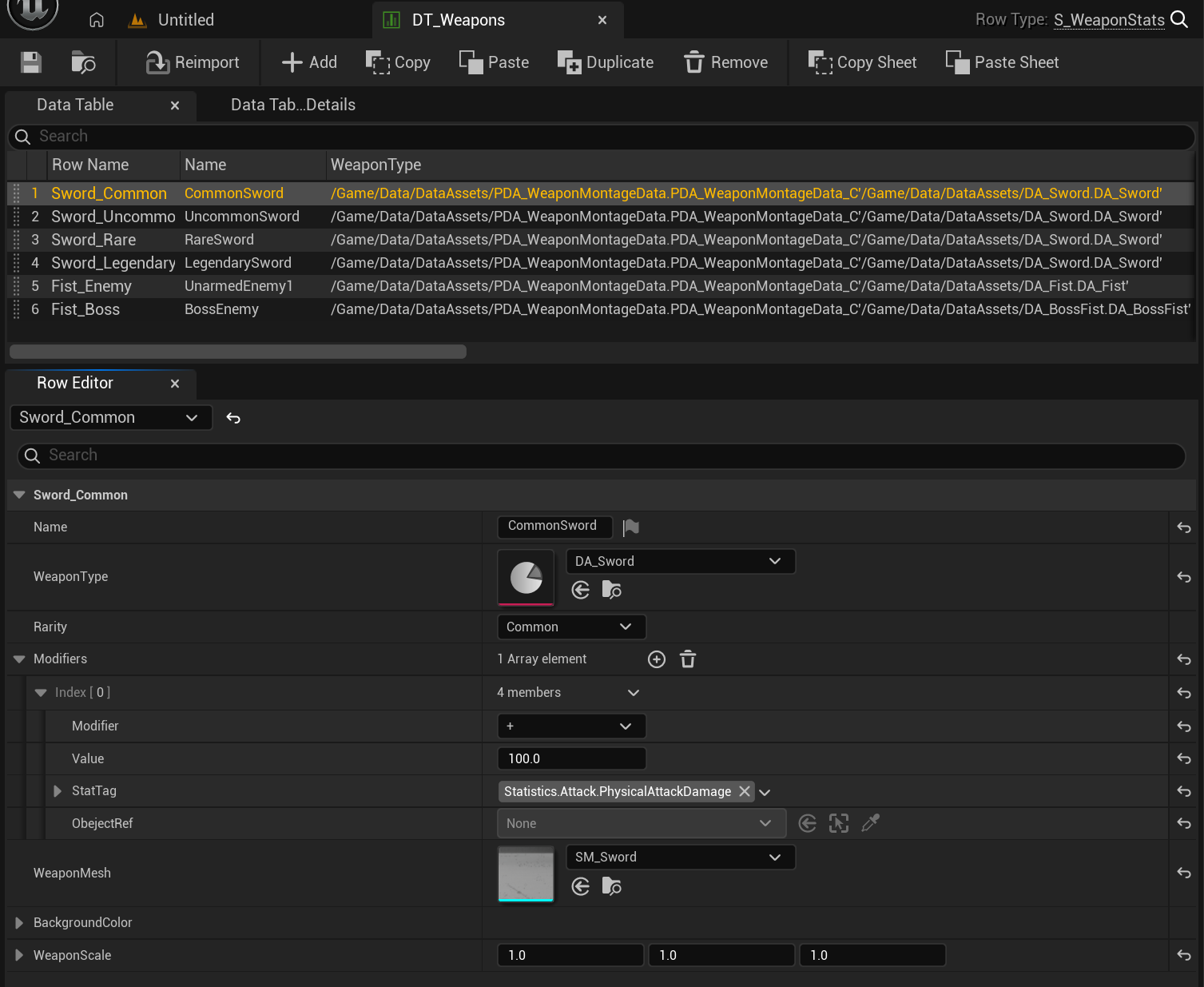The width and height of the screenshot is (1204, 987).
Task: Browse to SM_Sword asset in Content Browser
Action: coord(611,886)
